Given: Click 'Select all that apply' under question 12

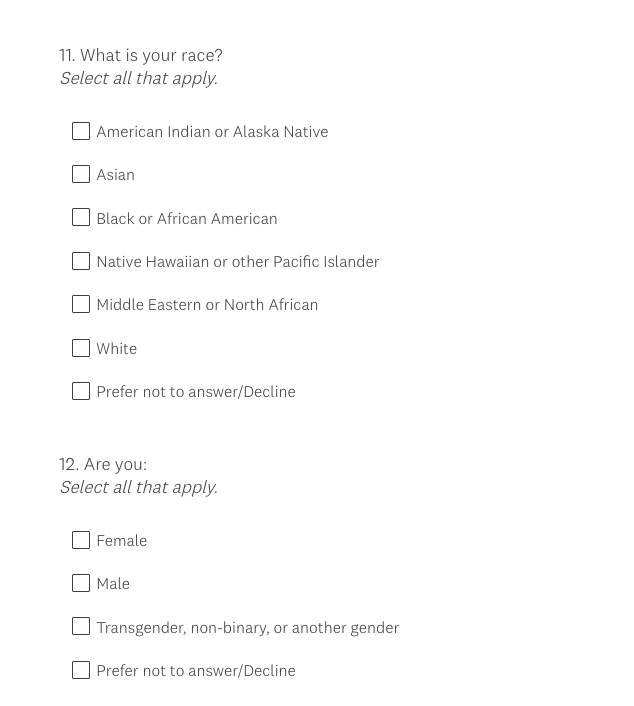Looking at the screenshot, I should [138, 487].
